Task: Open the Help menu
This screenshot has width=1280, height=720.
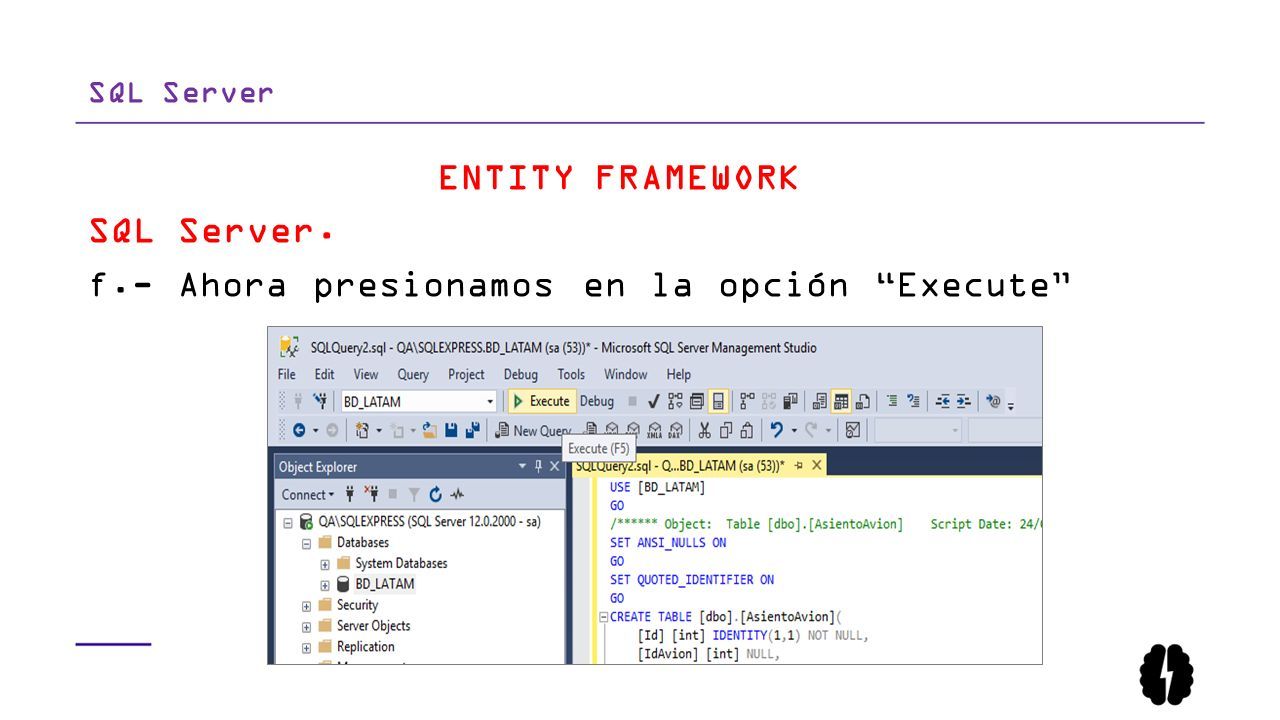Action: [x=679, y=374]
